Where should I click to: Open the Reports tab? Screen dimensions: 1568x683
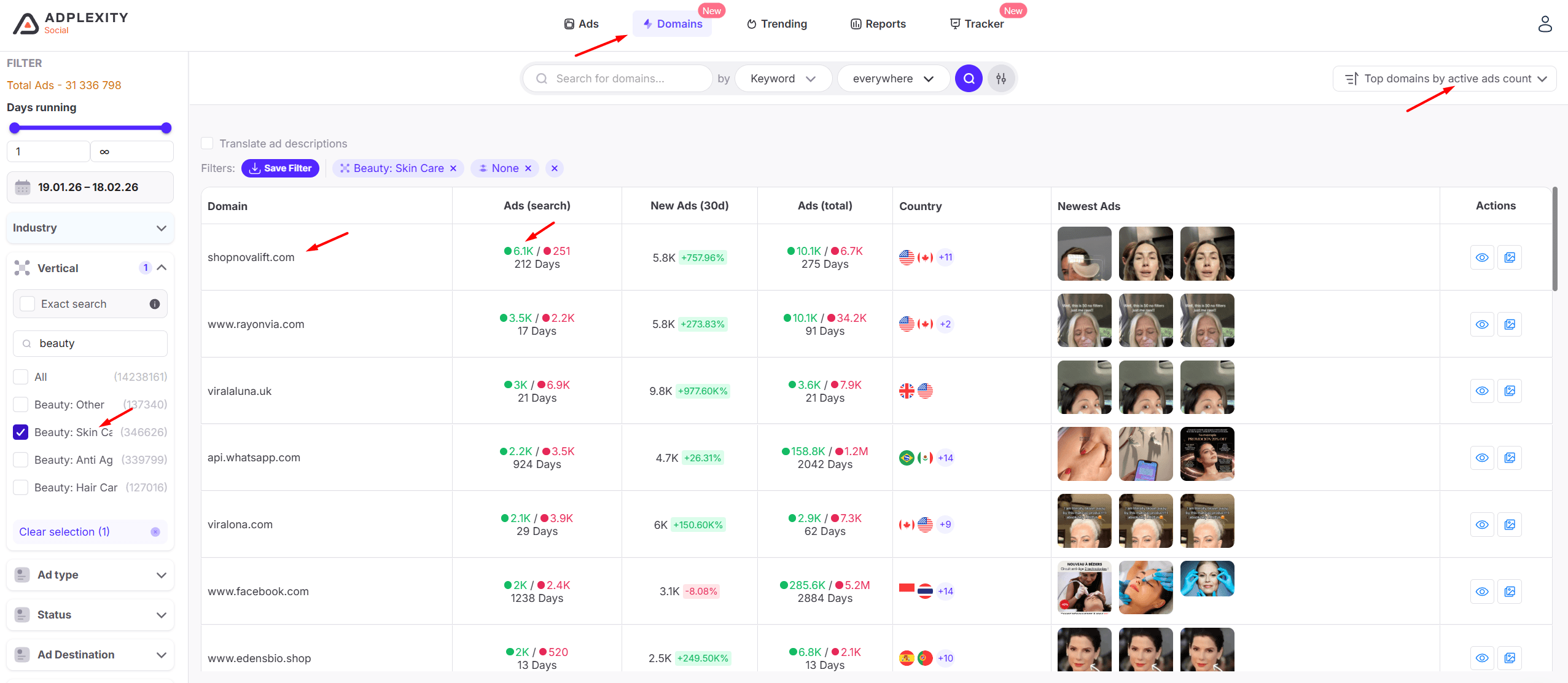pyautogui.click(x=878, y=24)
